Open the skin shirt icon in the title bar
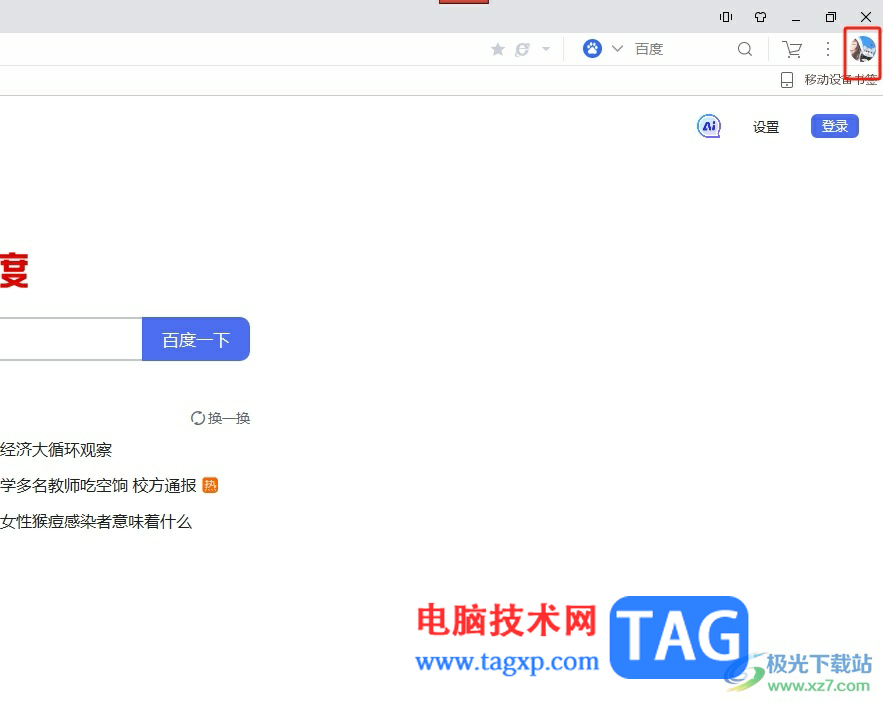 (x=760, y=17)
